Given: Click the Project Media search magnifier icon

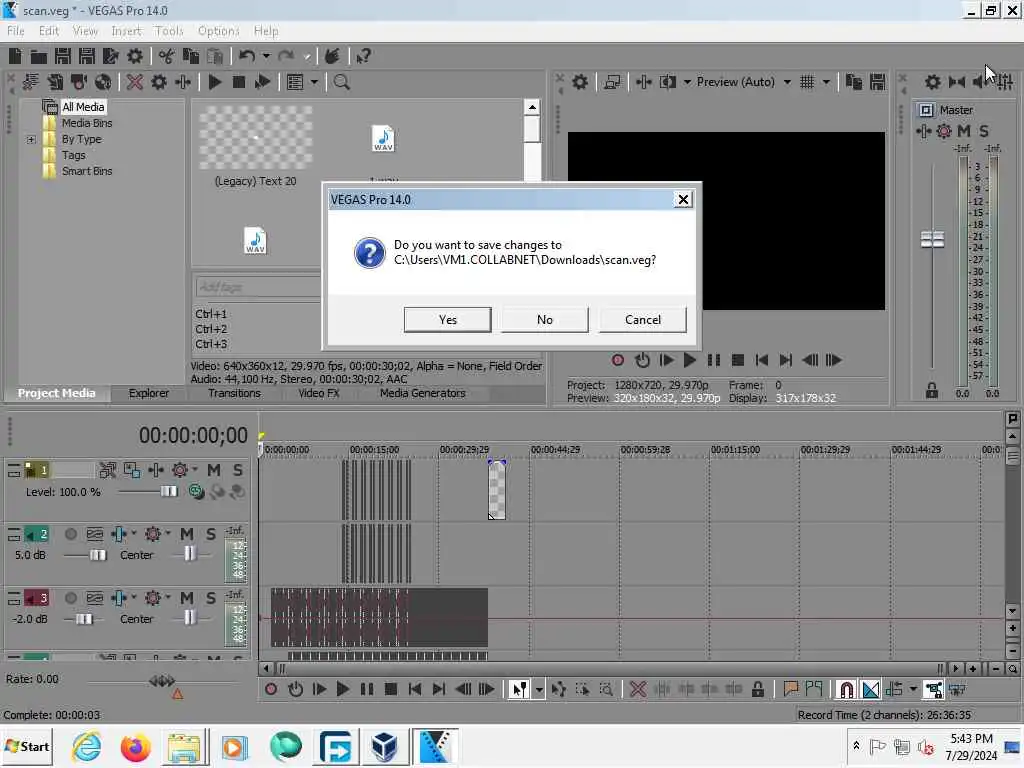Looking at the screenshot, I should 341,82.
